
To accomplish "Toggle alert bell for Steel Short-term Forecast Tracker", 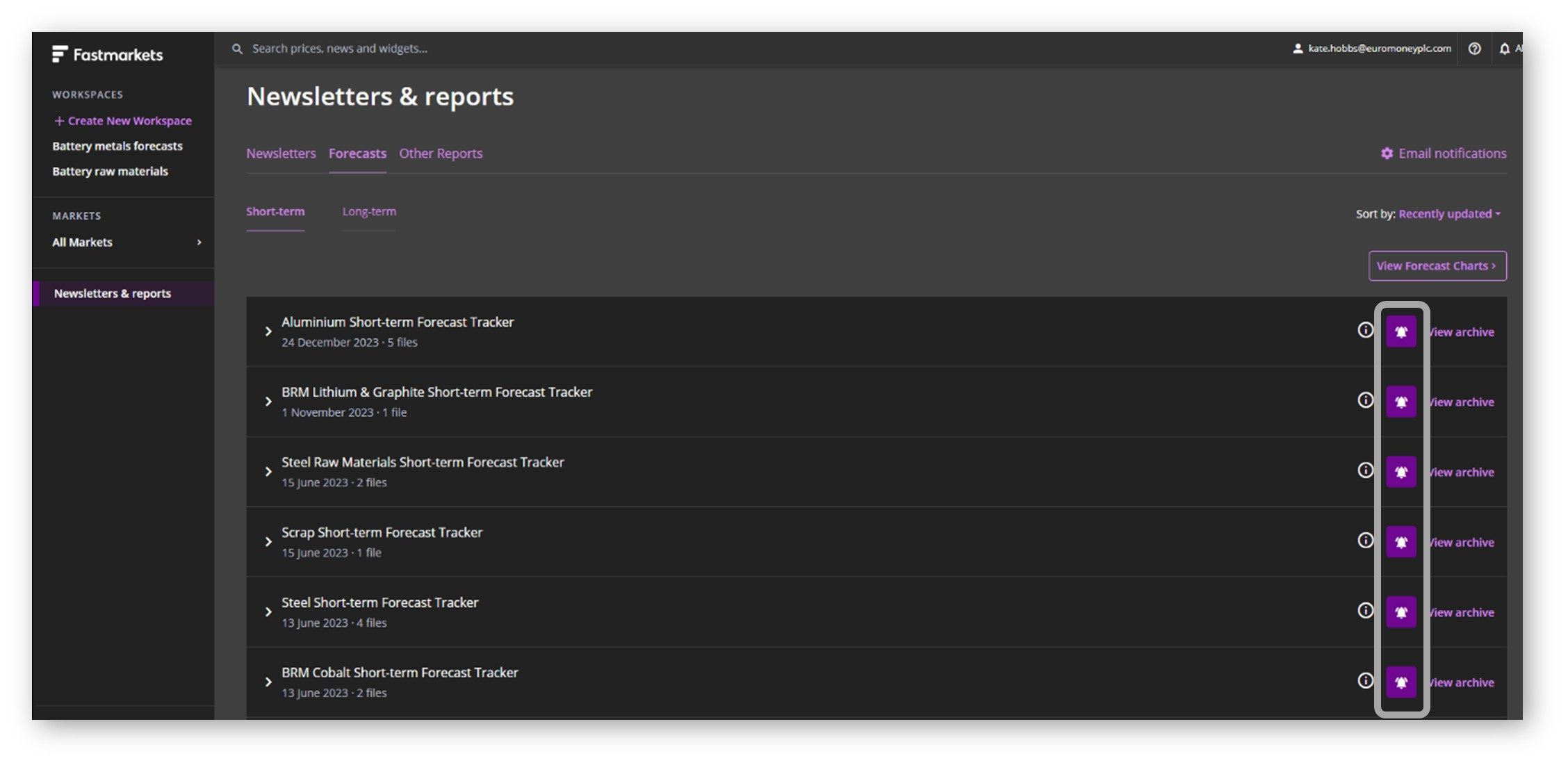I will tap(1401, 613).
